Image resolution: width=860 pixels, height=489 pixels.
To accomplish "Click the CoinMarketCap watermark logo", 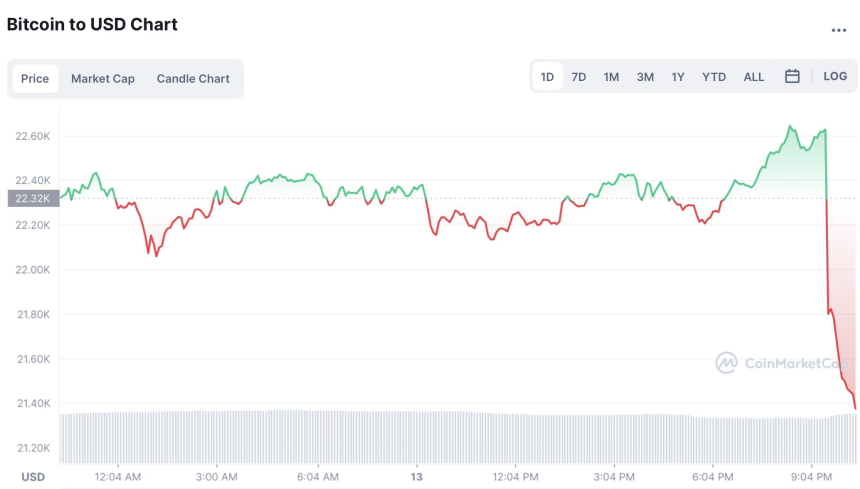I will click(x=783, y=362).
